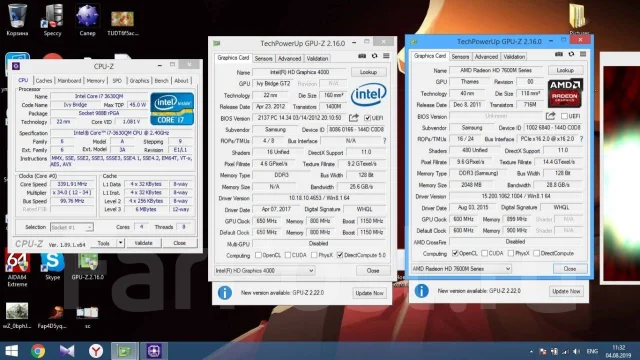Toggle DirectCompute checkbox in AMD GPU-Z

(537, 253)
